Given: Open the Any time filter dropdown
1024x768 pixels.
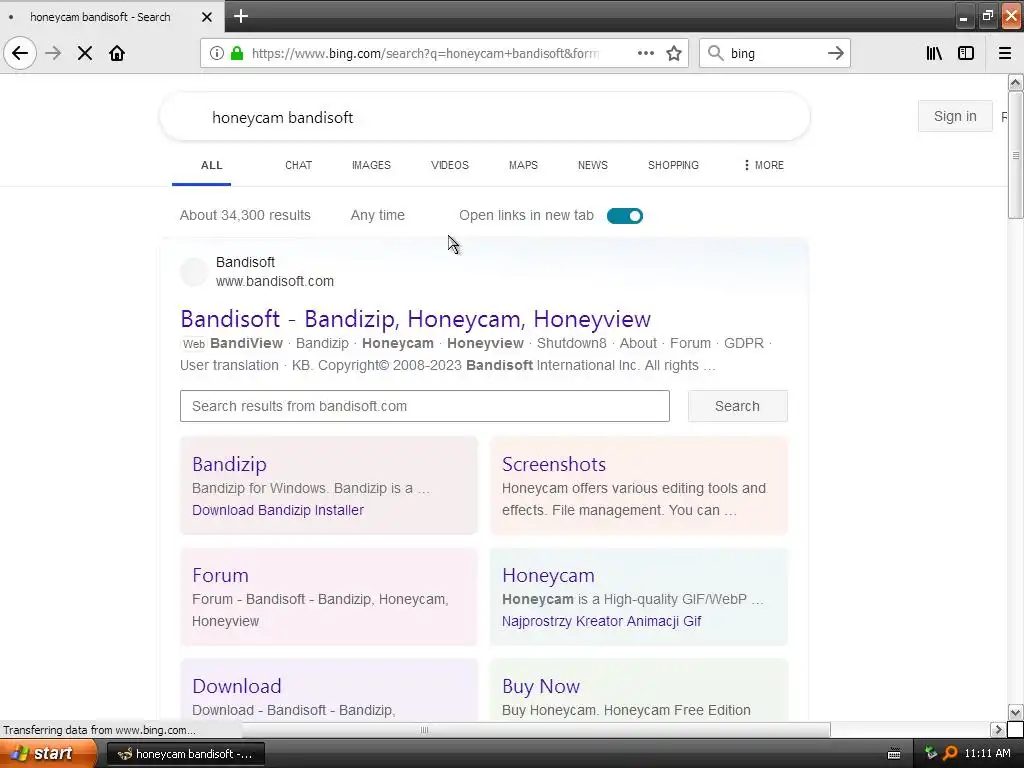Looking at the screenshot, I should [x=377, y=215].
